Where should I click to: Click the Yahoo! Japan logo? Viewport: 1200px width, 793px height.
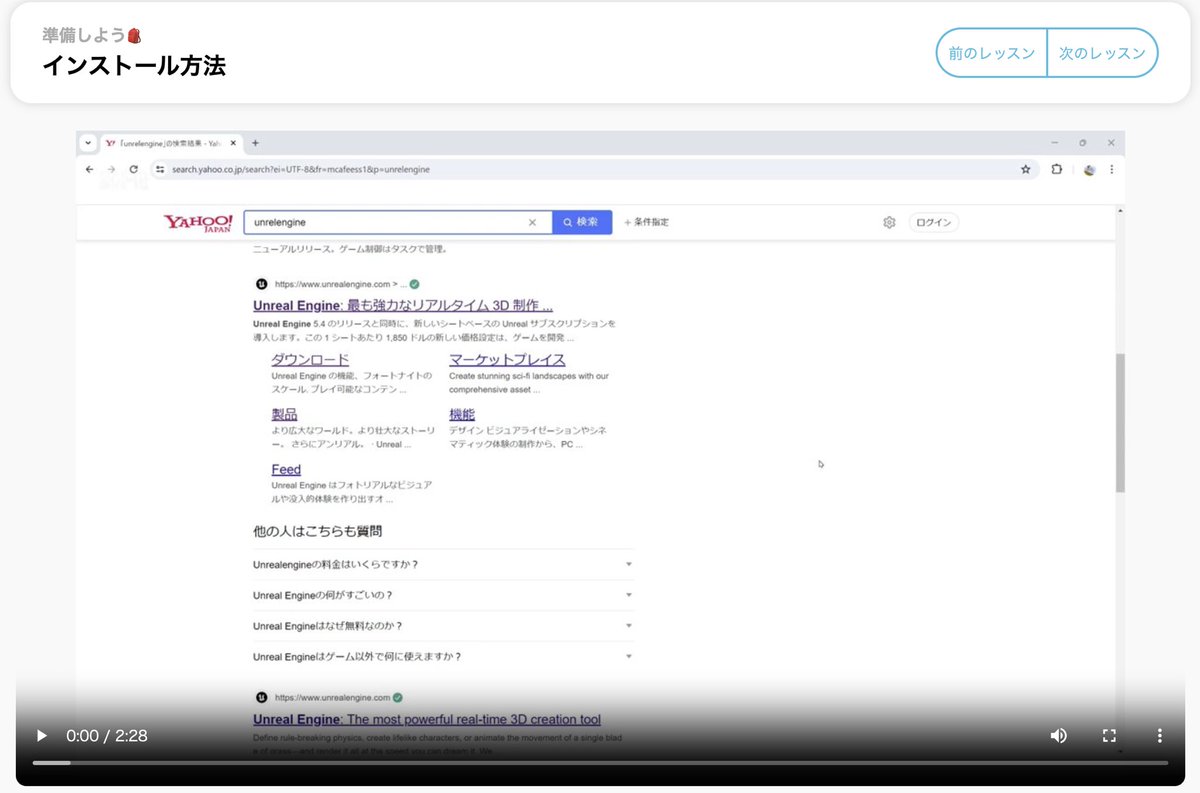tap(198, 222)
